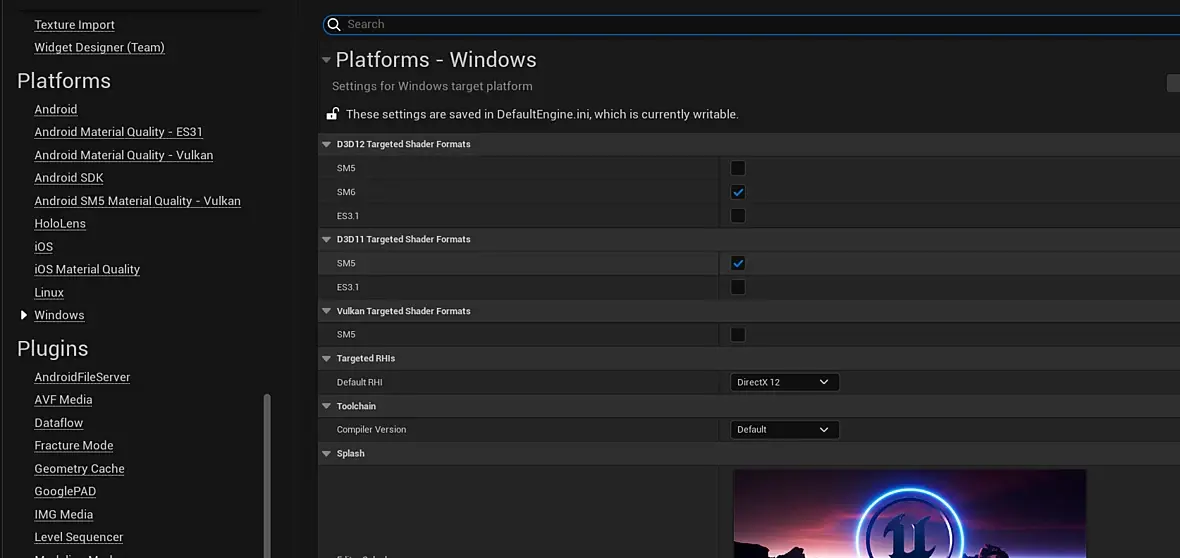Collapse the Splash section
The width and height of the screenshot is (1180, 558).
(326, 453)
